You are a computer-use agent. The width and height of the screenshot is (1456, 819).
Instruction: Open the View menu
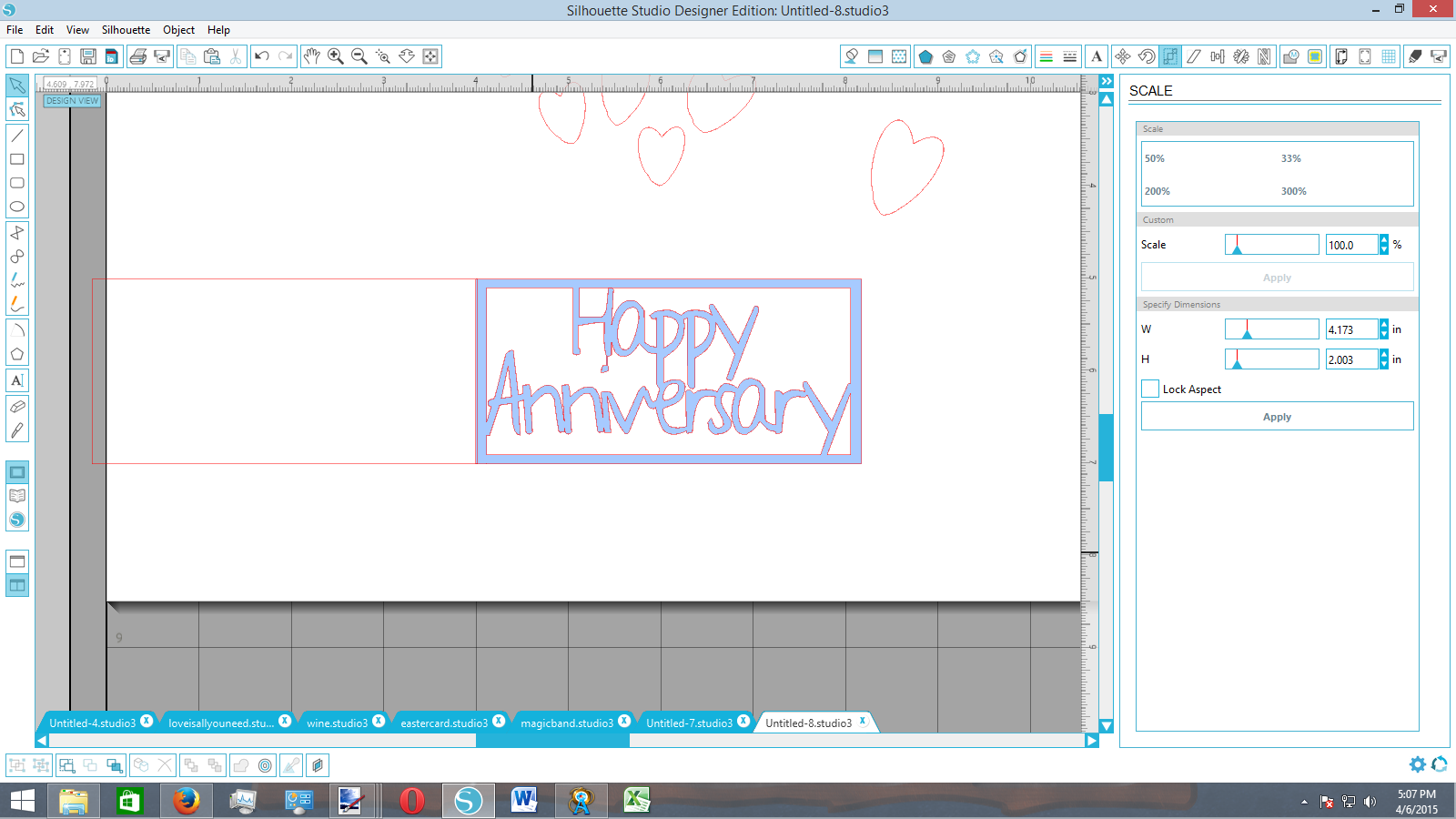tap(77, 30)
